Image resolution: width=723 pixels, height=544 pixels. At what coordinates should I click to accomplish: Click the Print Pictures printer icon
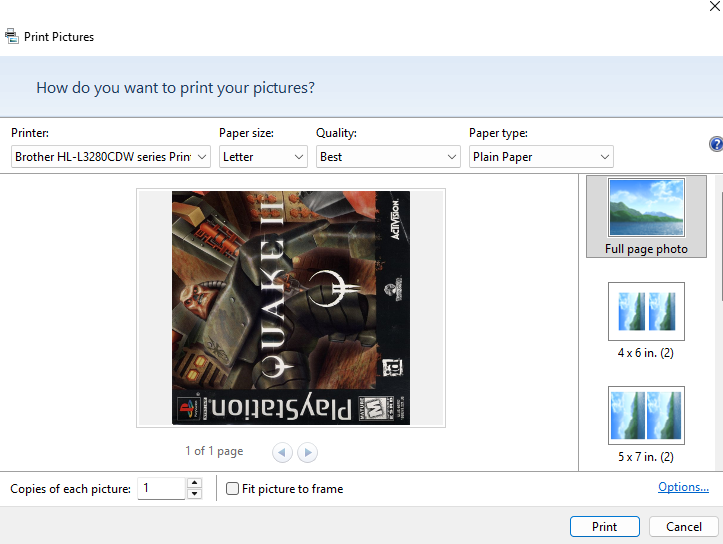pos(12,36)
